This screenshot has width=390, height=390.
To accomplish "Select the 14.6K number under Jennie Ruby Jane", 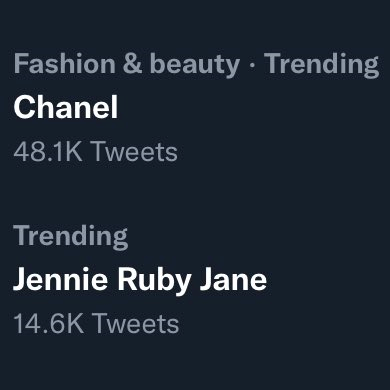I will tap(48, 323).
